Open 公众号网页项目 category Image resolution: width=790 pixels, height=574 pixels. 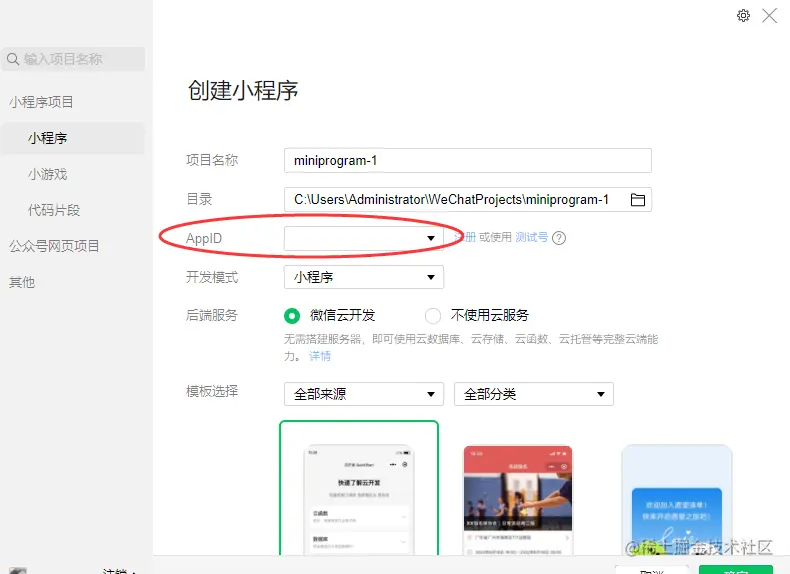coord(54,246)
